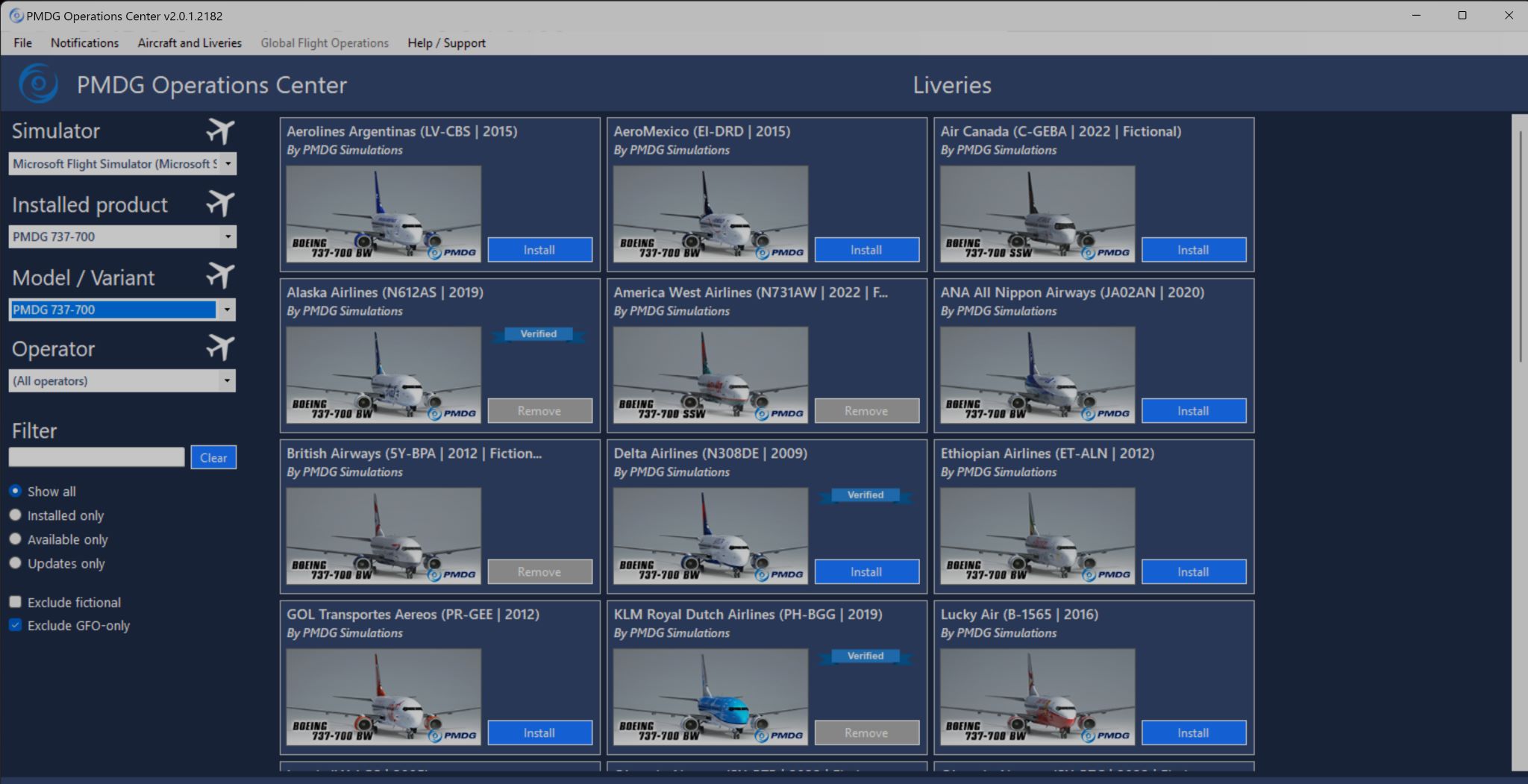Click the 'PMDG Operations Center' header title
1528x784 pixels.
coord(212,85)
